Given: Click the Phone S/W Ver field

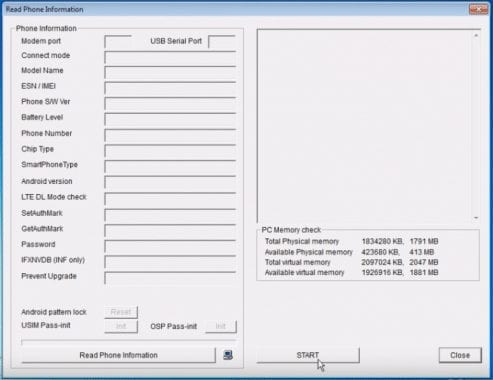Looking at the screenshot, I should [x=170, y=104].
